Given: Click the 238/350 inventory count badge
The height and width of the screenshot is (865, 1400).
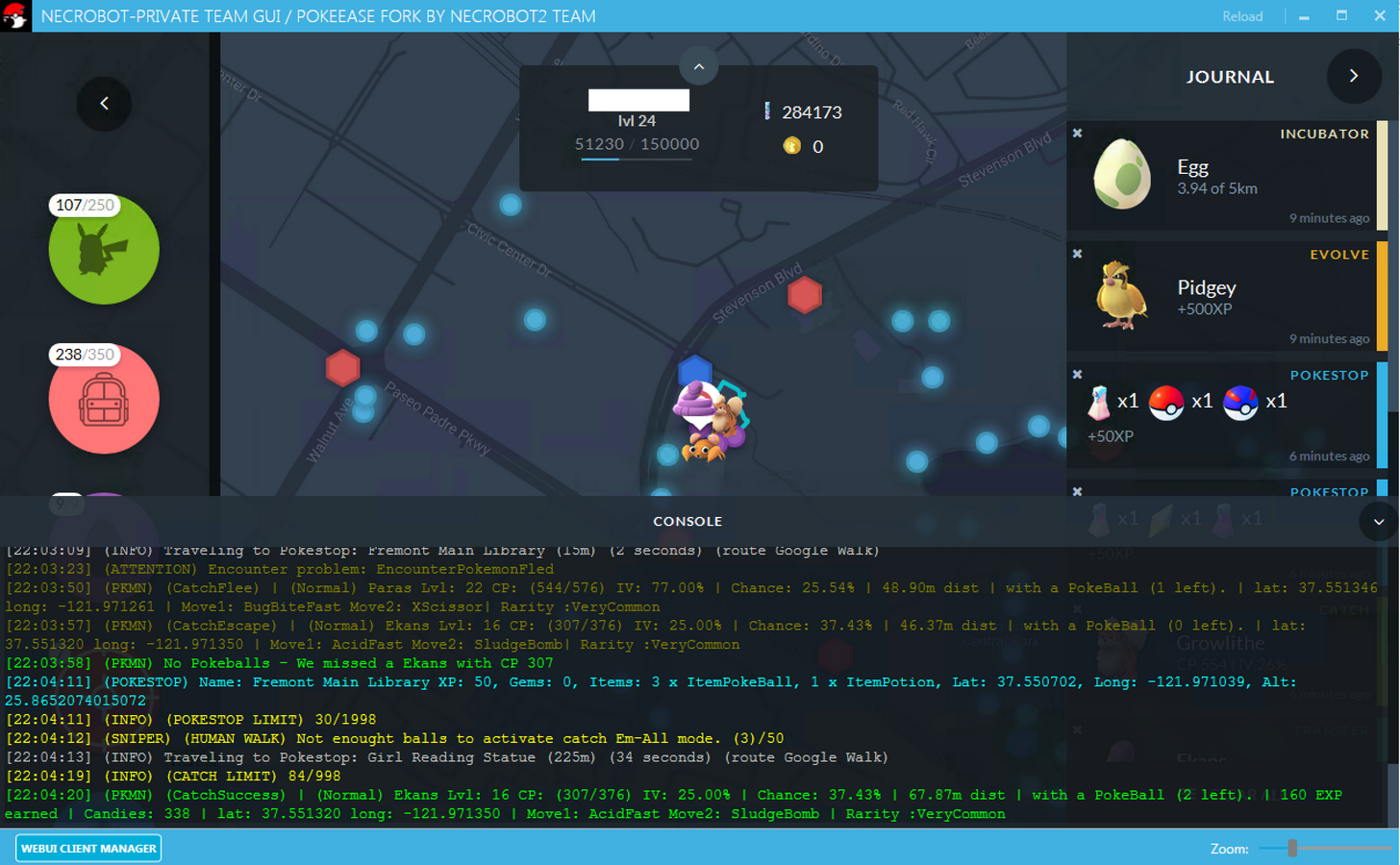Looking at the screenshot, I should click(x=85, y=355).
